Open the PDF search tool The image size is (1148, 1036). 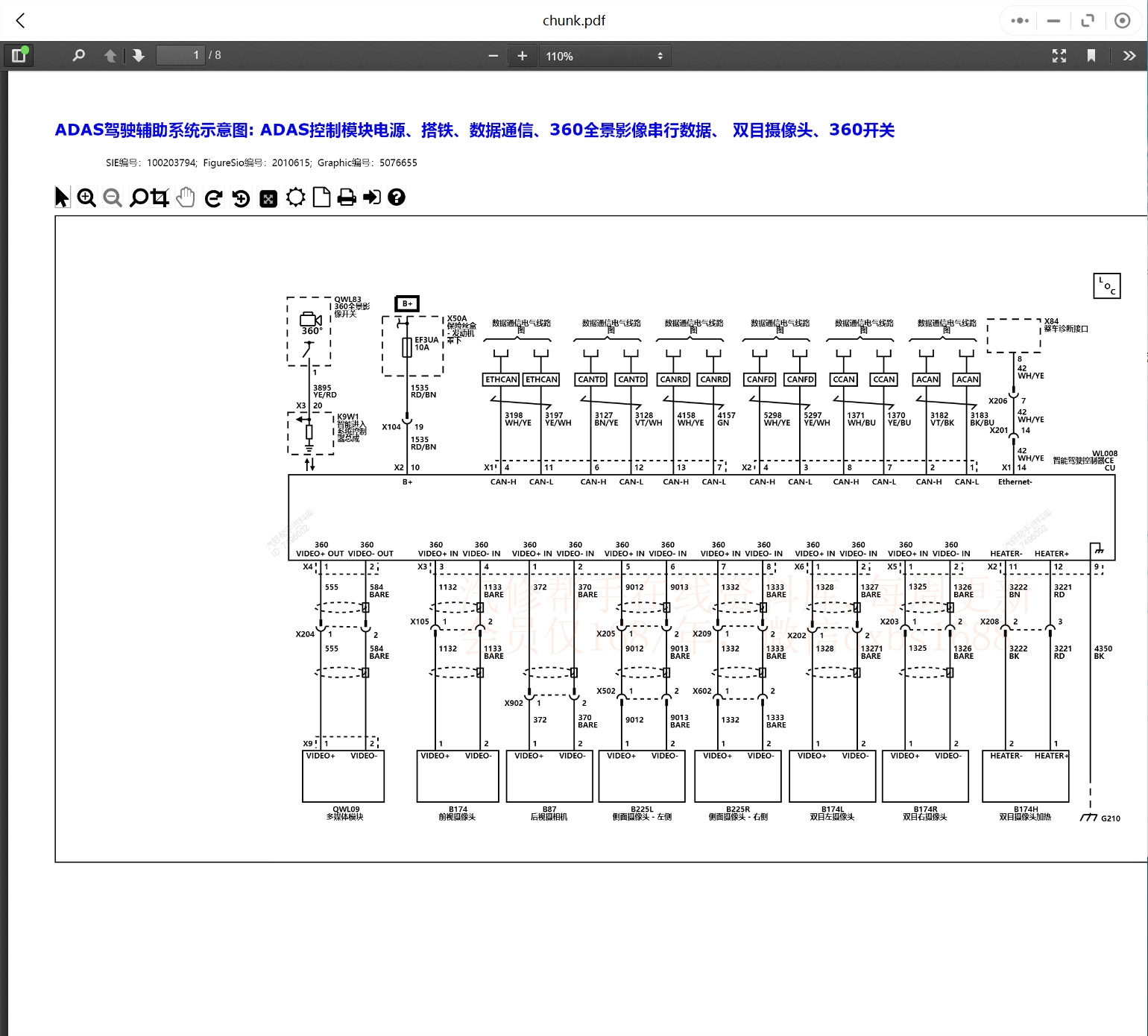(x=78, y=55)
